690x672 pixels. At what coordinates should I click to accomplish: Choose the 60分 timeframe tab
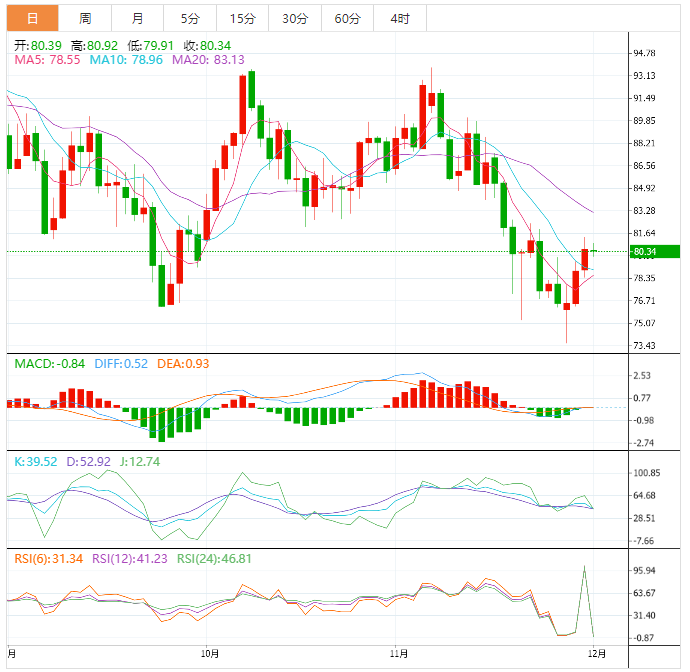tap(347, 18)
